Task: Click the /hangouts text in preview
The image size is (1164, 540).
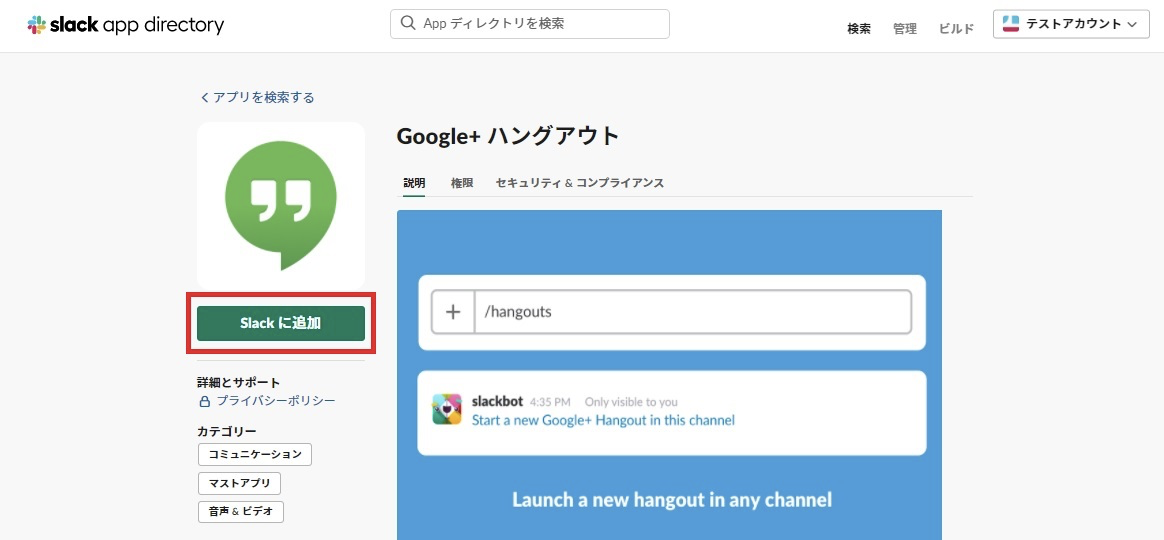Action: [x=518, y=312]
